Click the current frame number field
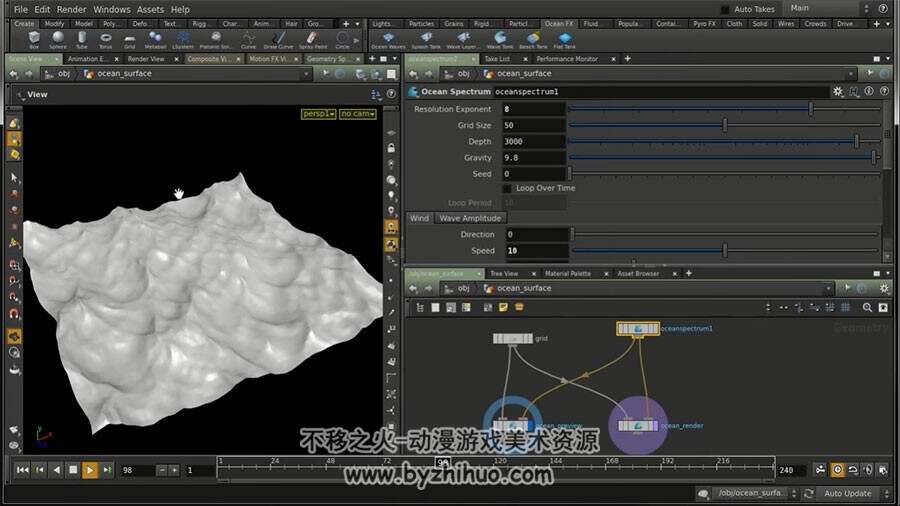 pos(137,470)
